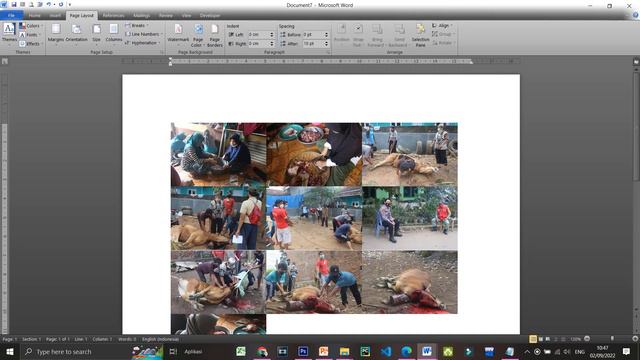Click the English (Indonesia) language status
This screenshot has width=640, height=360.
(x=160, y=339)
